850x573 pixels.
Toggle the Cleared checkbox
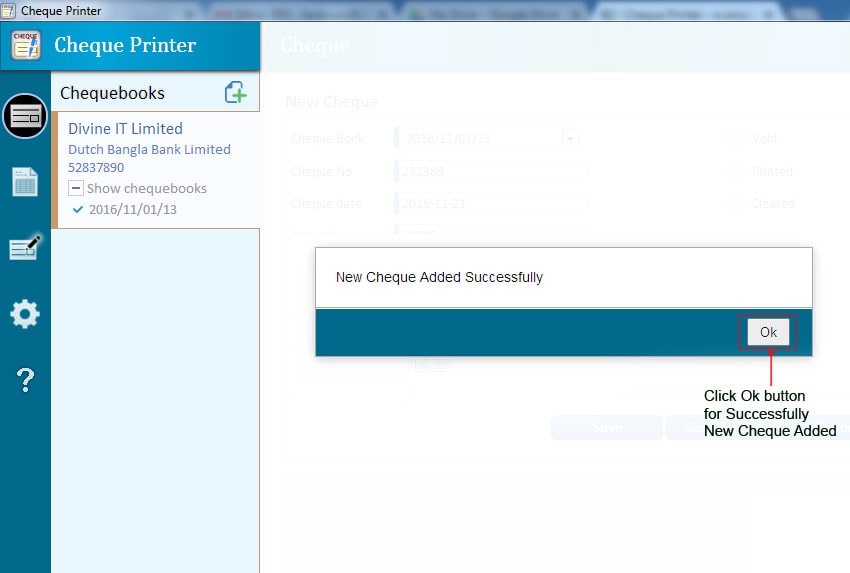tap(735, 203)
